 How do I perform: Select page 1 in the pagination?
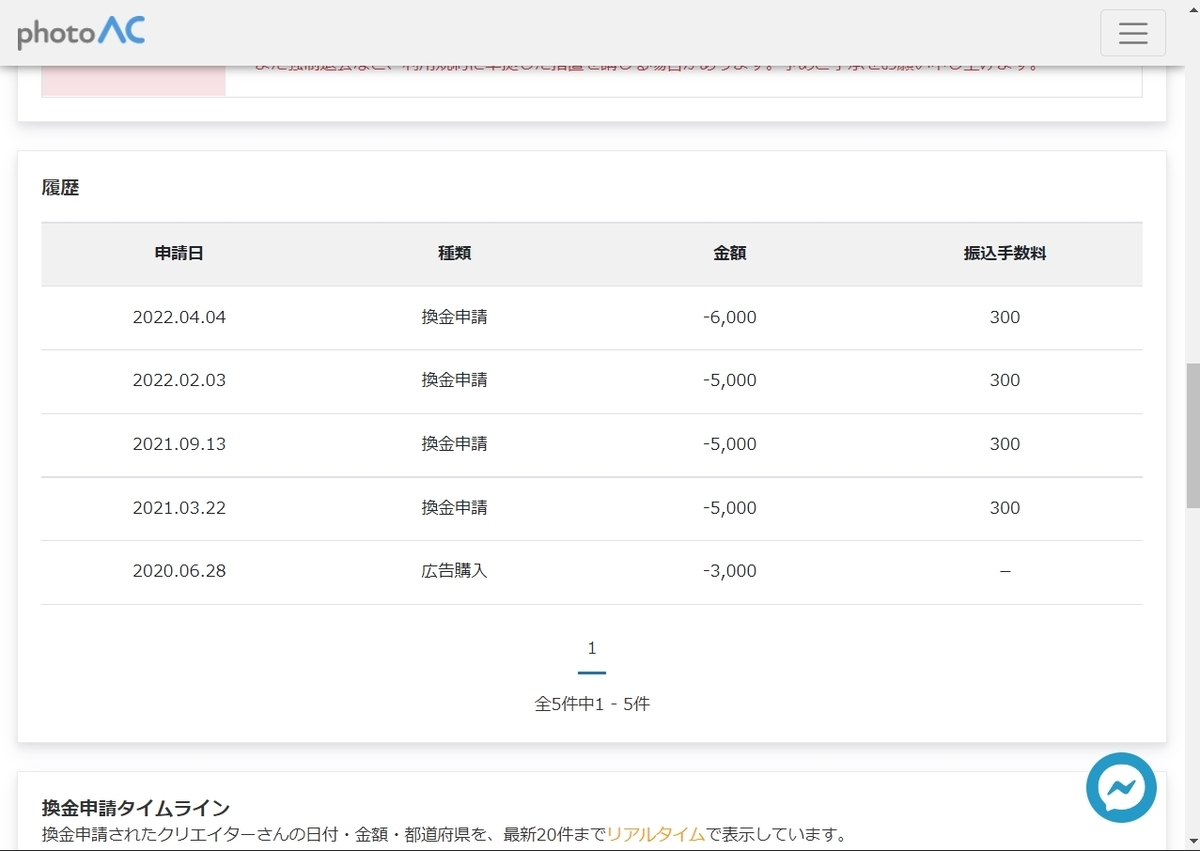coord(592,648)
